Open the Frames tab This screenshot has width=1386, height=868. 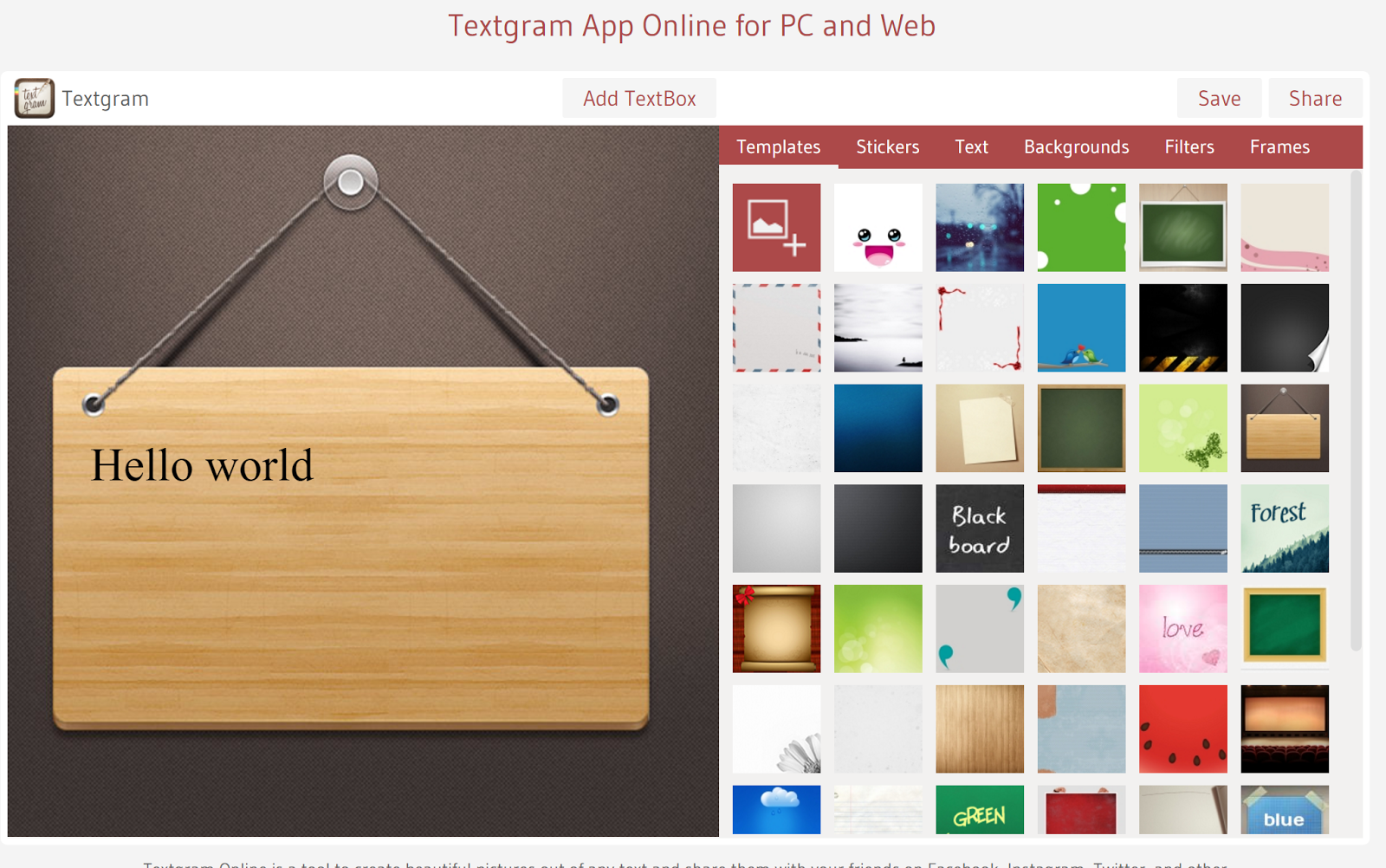tap(1279, 146)
